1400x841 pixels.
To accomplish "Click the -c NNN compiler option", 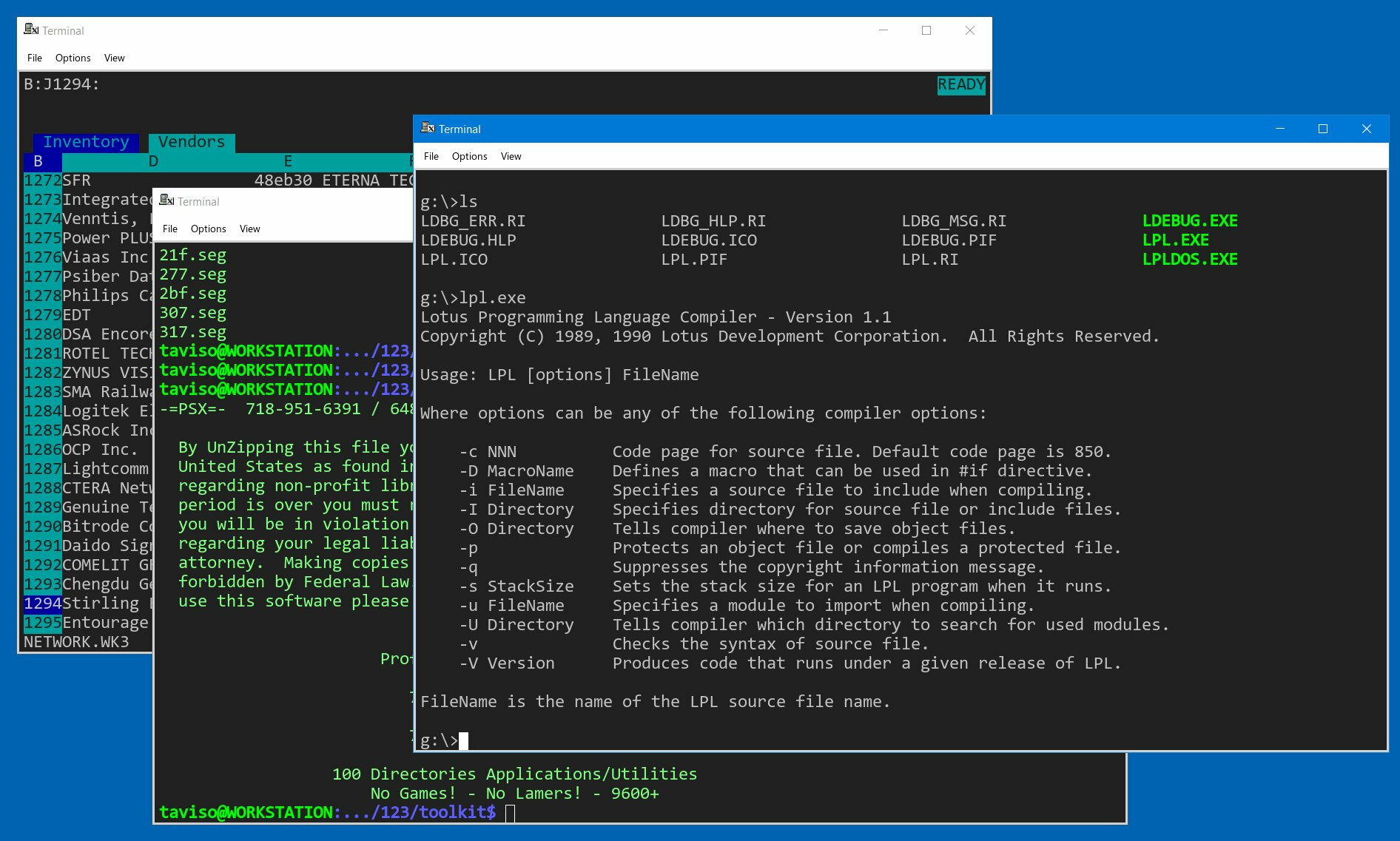I will pyautogui.click(x=488, y=451).
